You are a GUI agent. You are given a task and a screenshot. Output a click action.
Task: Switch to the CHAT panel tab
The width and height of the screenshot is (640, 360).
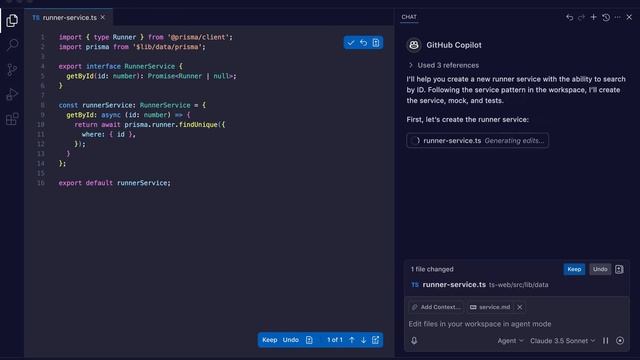pyautogui.click(x=409, y=17)
